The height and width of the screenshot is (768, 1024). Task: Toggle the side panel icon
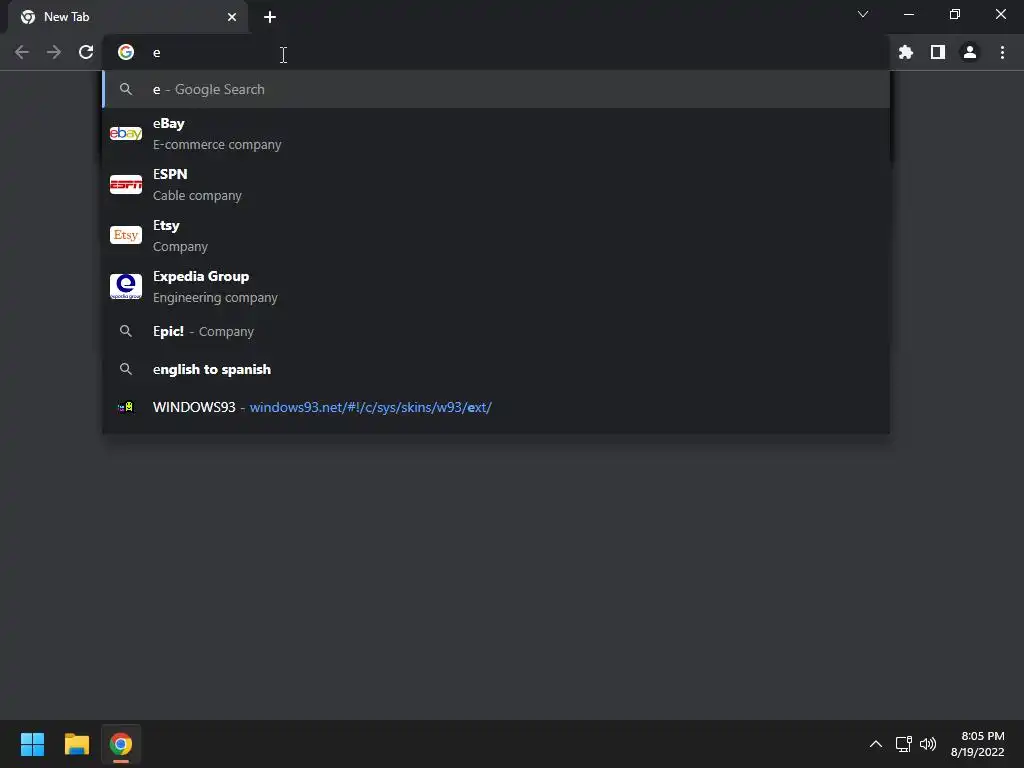coord(938,52)
